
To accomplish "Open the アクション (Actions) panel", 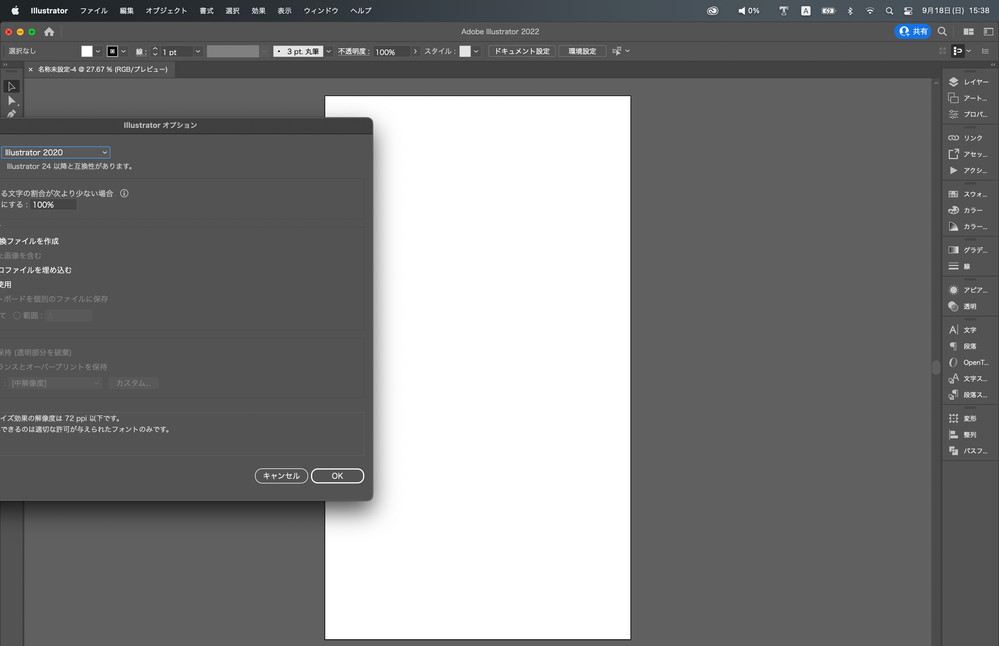I will point(968,170).
